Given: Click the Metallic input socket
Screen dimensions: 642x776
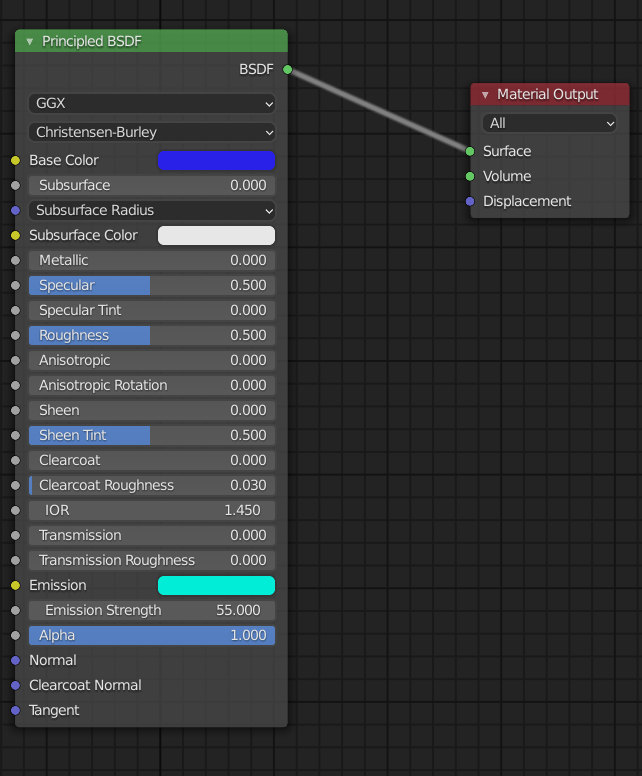Looking at the screenshot, I should pyautogui.click(x=15, y=260).
